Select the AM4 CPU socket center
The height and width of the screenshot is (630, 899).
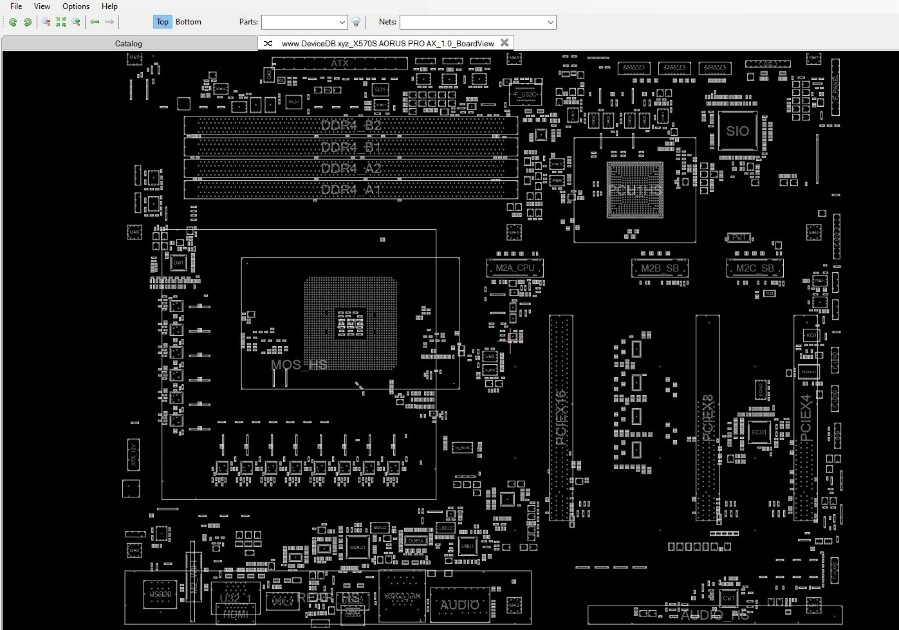(x=350, y=323)
